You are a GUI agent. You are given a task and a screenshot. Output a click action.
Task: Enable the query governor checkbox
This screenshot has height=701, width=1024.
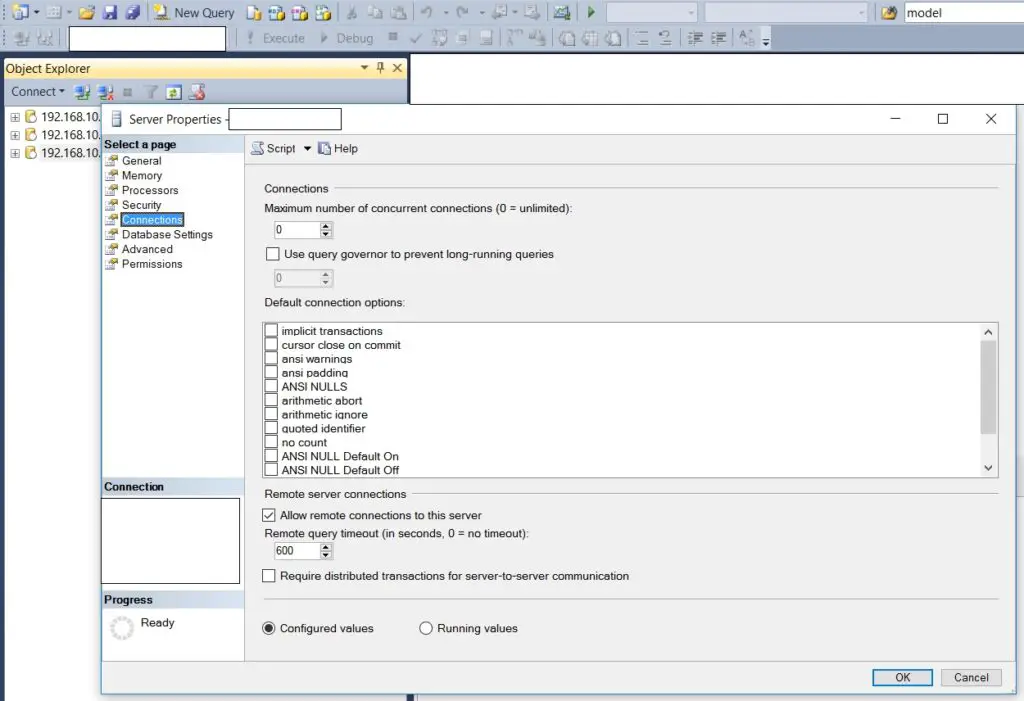tap(272, 254)
